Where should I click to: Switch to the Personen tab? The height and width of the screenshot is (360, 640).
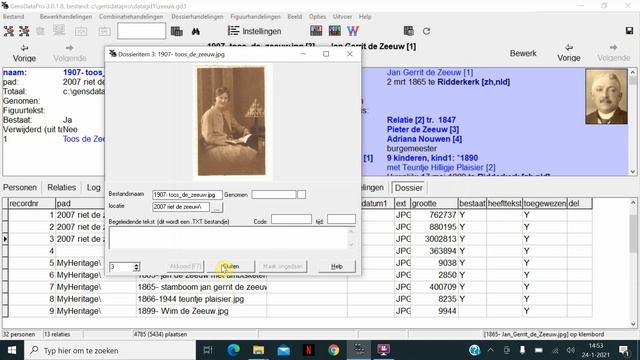tap(20, 187)
